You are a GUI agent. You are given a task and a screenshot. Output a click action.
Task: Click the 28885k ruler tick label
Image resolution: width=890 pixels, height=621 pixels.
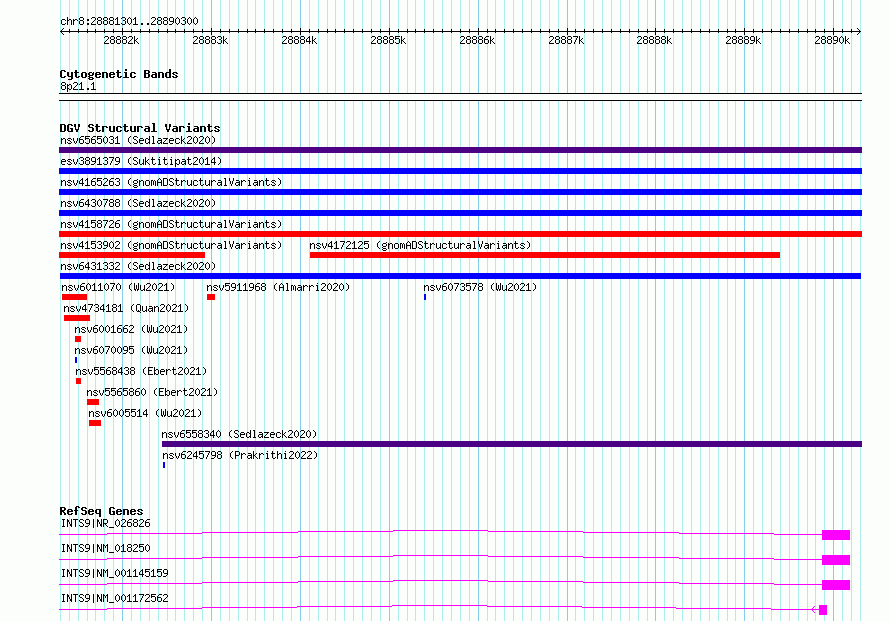pos(388,40)
